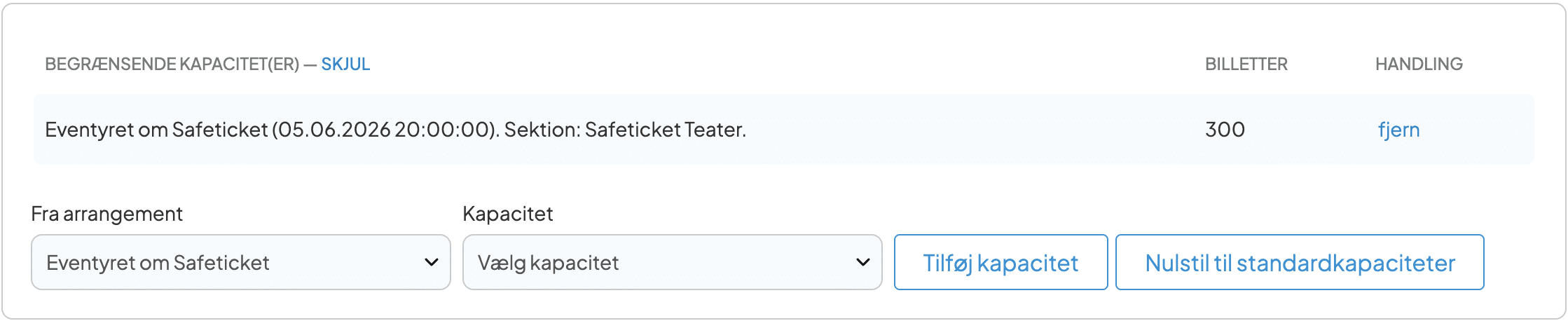1568x321 pixels.
Task: Remove the capacity row via fjern
Action: coord(1398,130)
